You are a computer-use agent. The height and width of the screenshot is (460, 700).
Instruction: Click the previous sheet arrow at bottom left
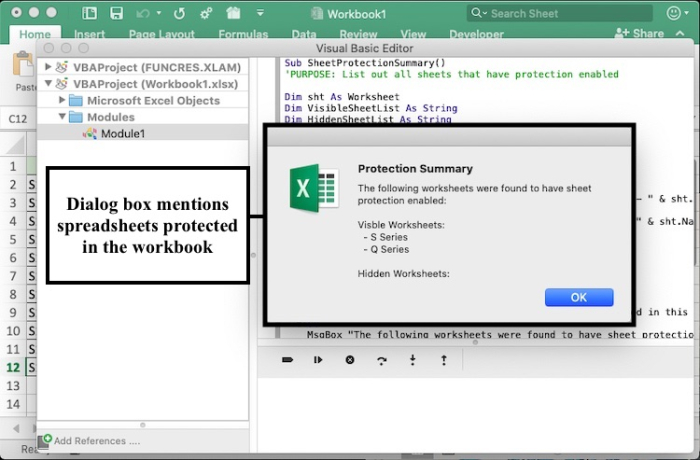click(x=16, y=428)
